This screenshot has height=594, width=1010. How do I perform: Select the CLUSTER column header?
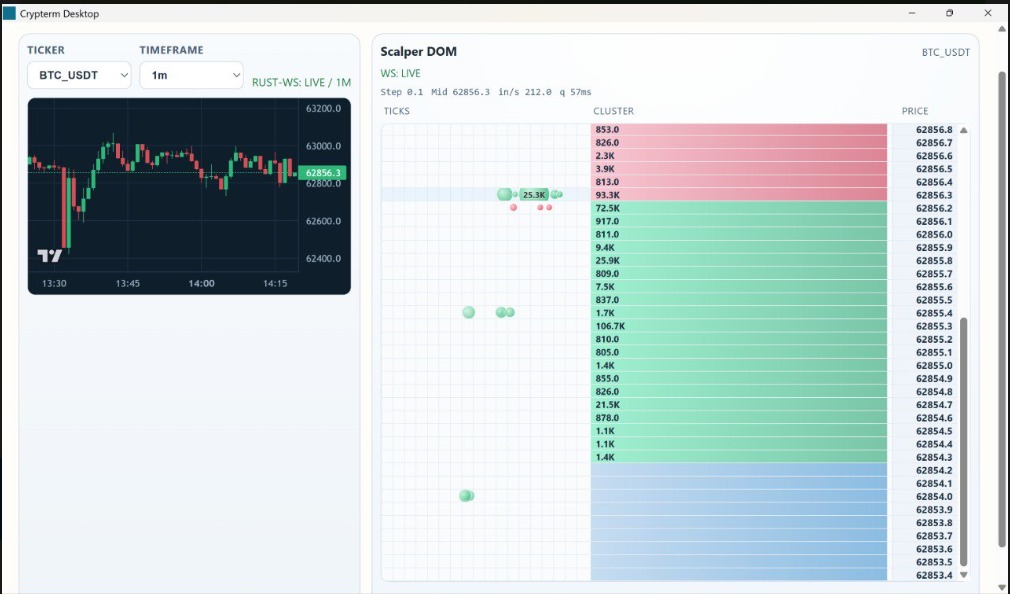click(613, 111)
